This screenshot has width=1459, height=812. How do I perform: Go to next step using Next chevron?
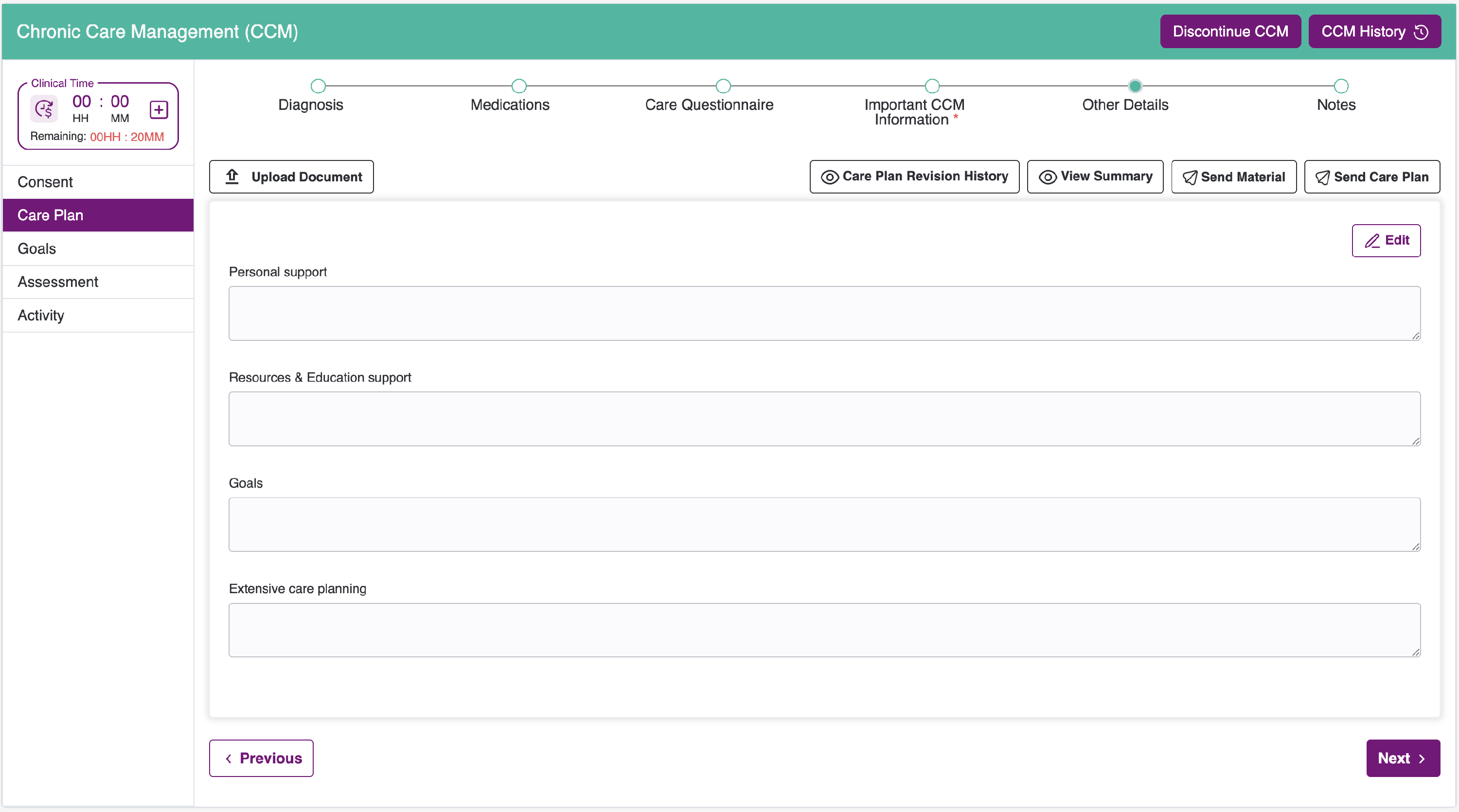click(x=1422, y=759)
